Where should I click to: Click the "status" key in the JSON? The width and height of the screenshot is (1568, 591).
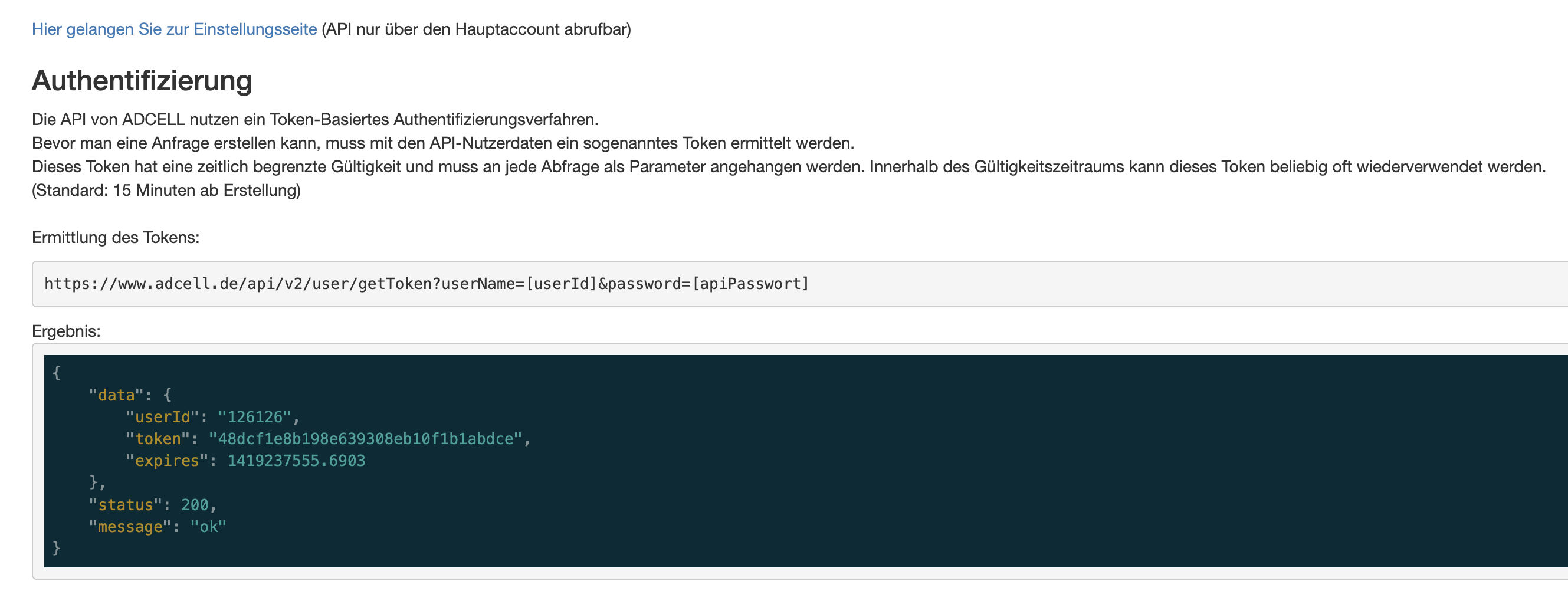click(x=126, y=505)
